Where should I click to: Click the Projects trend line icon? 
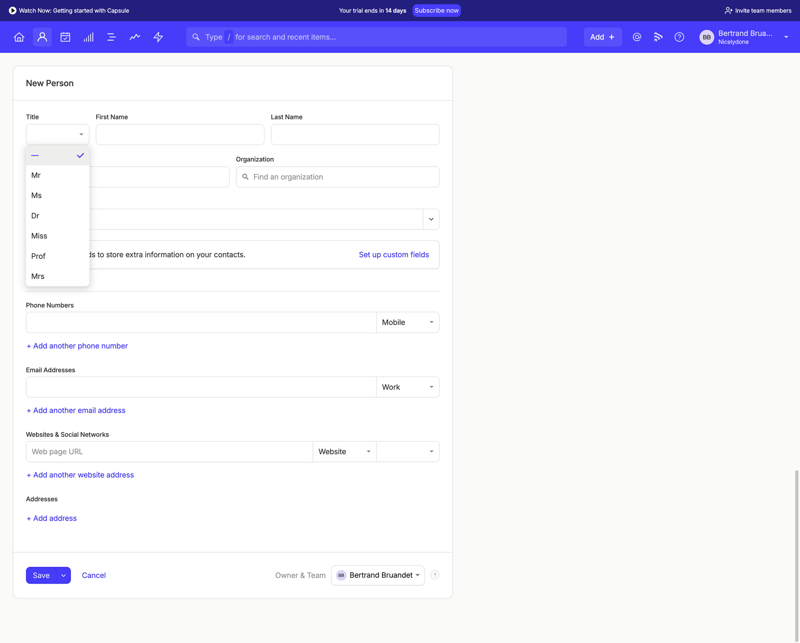click(134, 37)
